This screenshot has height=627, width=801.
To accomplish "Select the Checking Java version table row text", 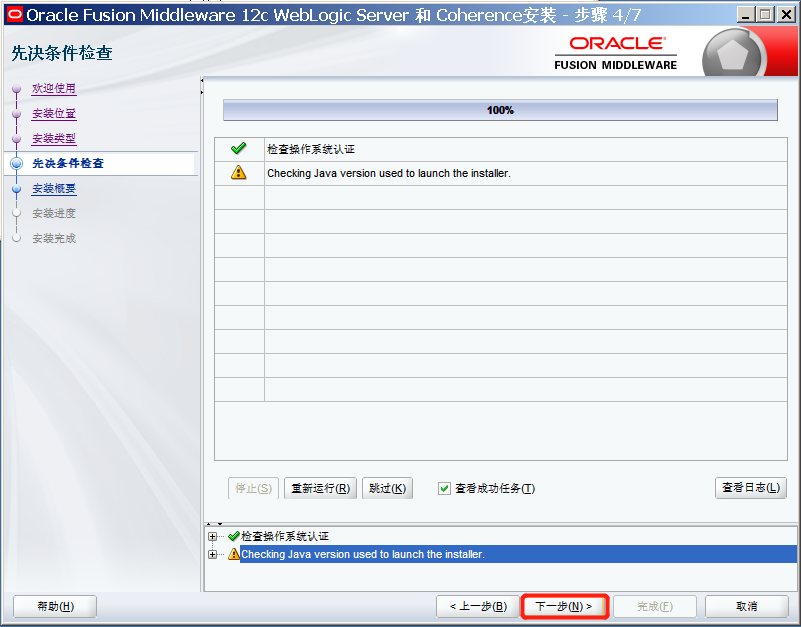I will (389, 173).
